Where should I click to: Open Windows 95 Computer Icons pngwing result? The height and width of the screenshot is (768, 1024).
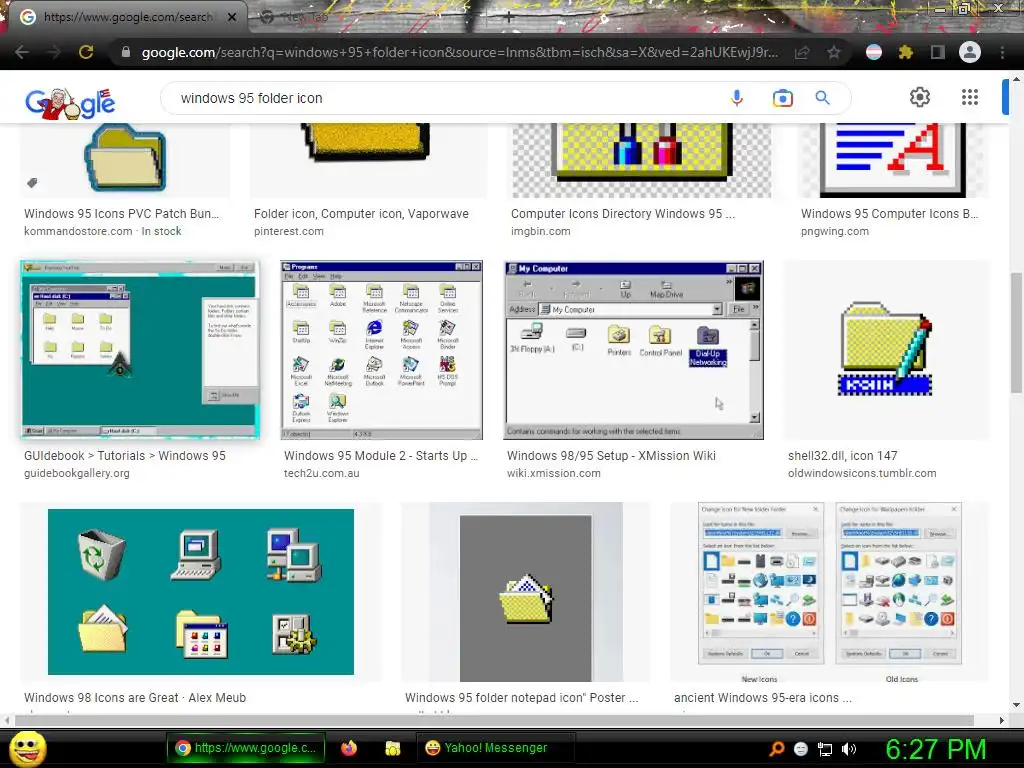pos(889,214)
